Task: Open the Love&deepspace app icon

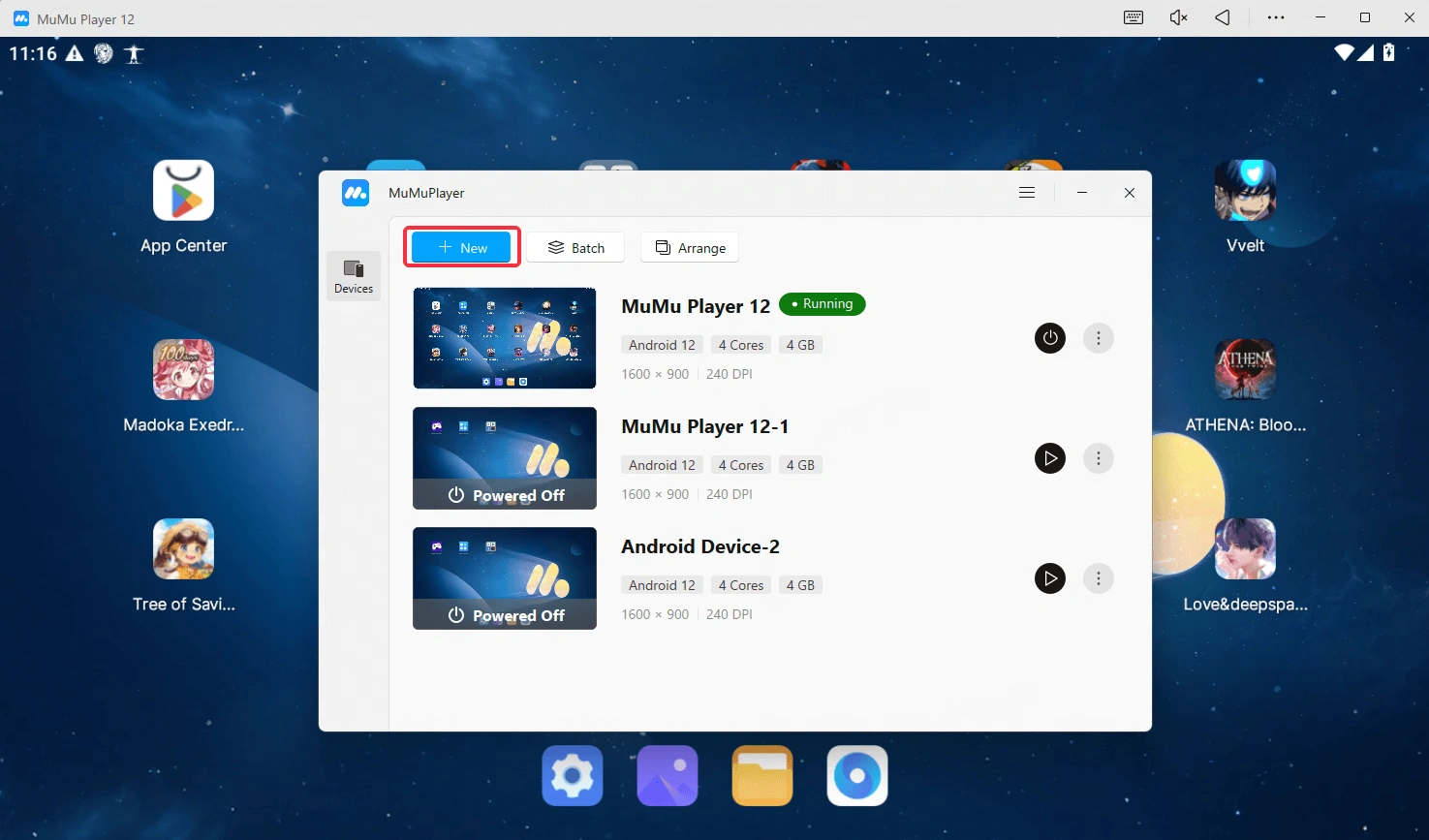Action: point(1245,548)
